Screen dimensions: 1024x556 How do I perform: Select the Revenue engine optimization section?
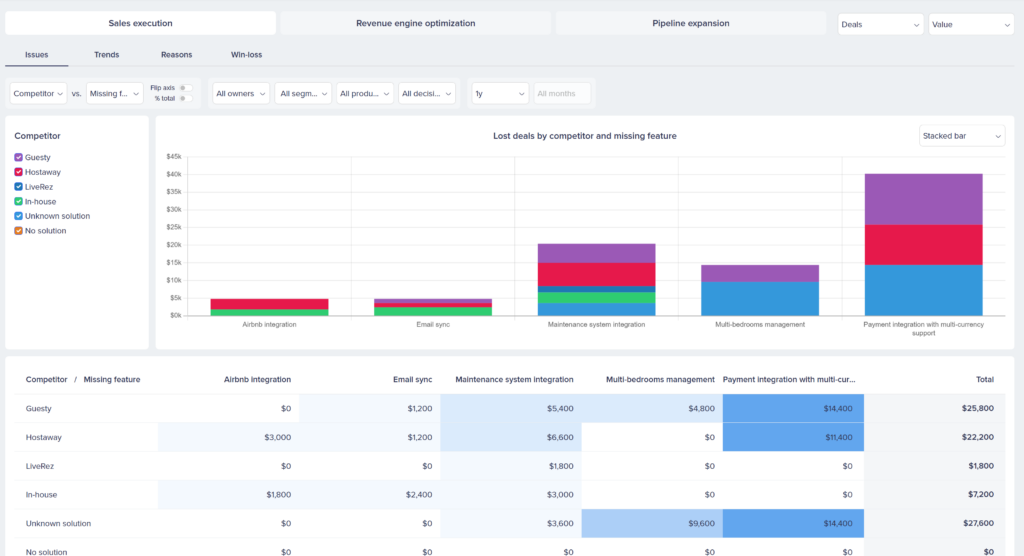tap(415, 23)
